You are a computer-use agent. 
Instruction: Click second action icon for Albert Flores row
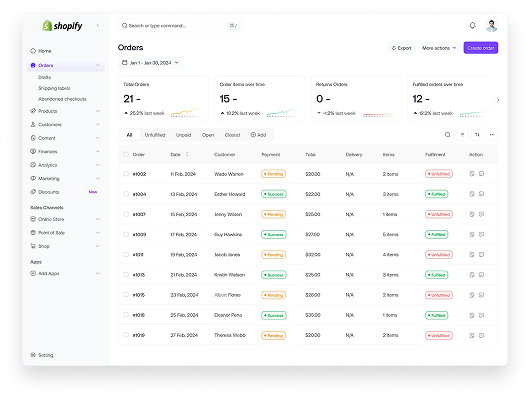481,295
